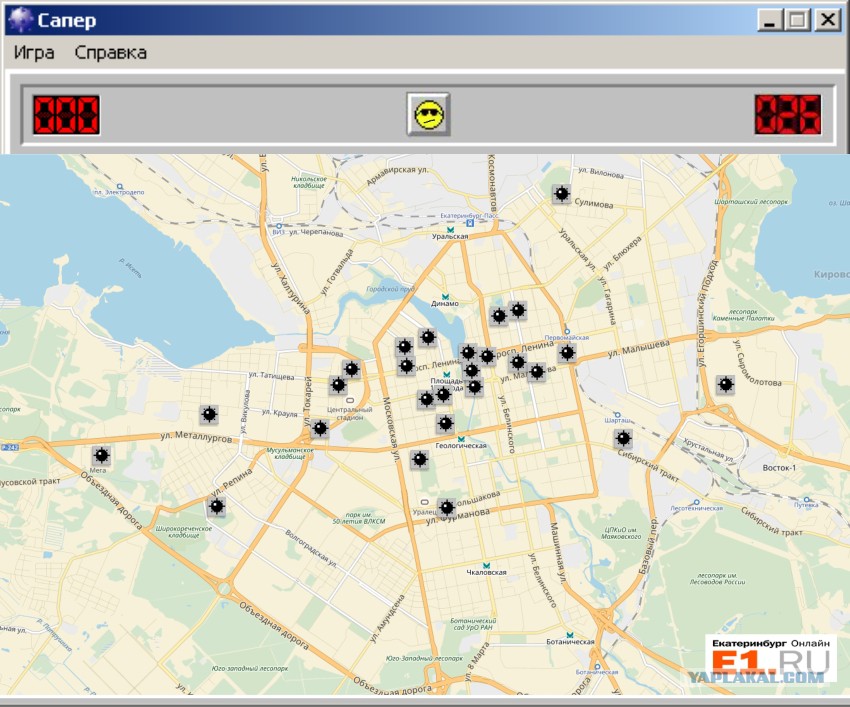The height and width of the screenshot is (707, 850).
Task: Click the Восток-1 map label
Action: [779, 468]
